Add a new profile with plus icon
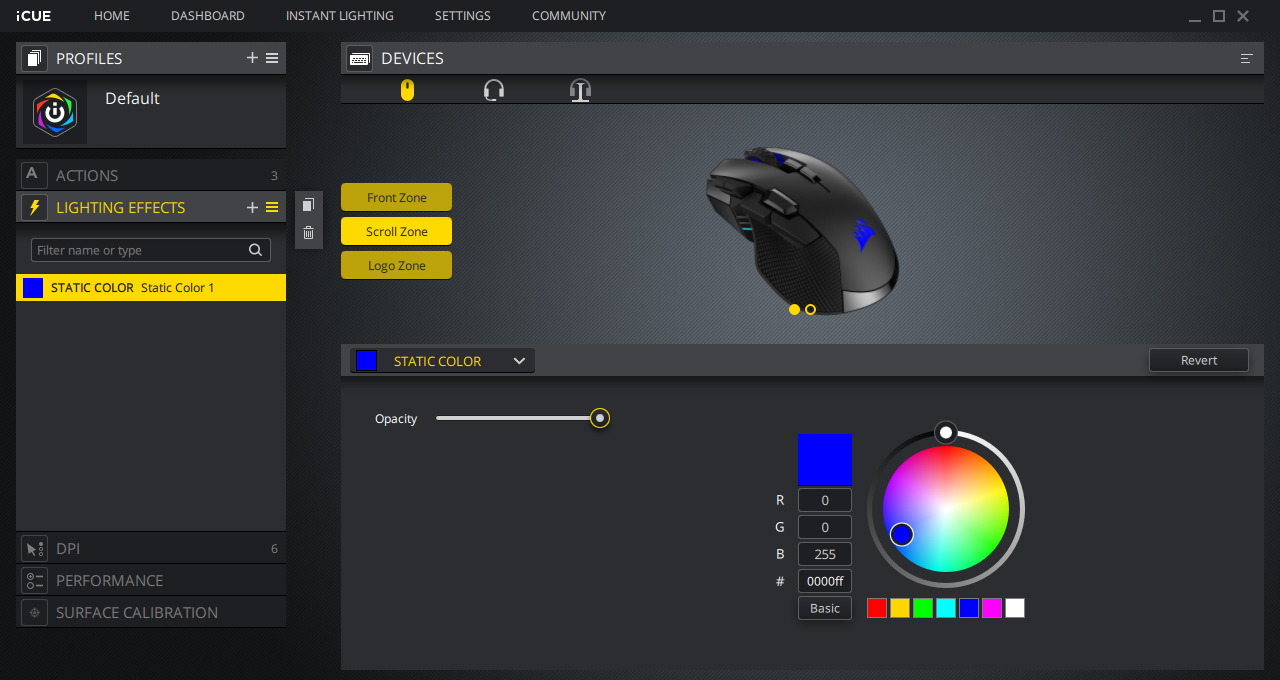Viewport: 1280px width, 680px height. [x=252, y=58]
